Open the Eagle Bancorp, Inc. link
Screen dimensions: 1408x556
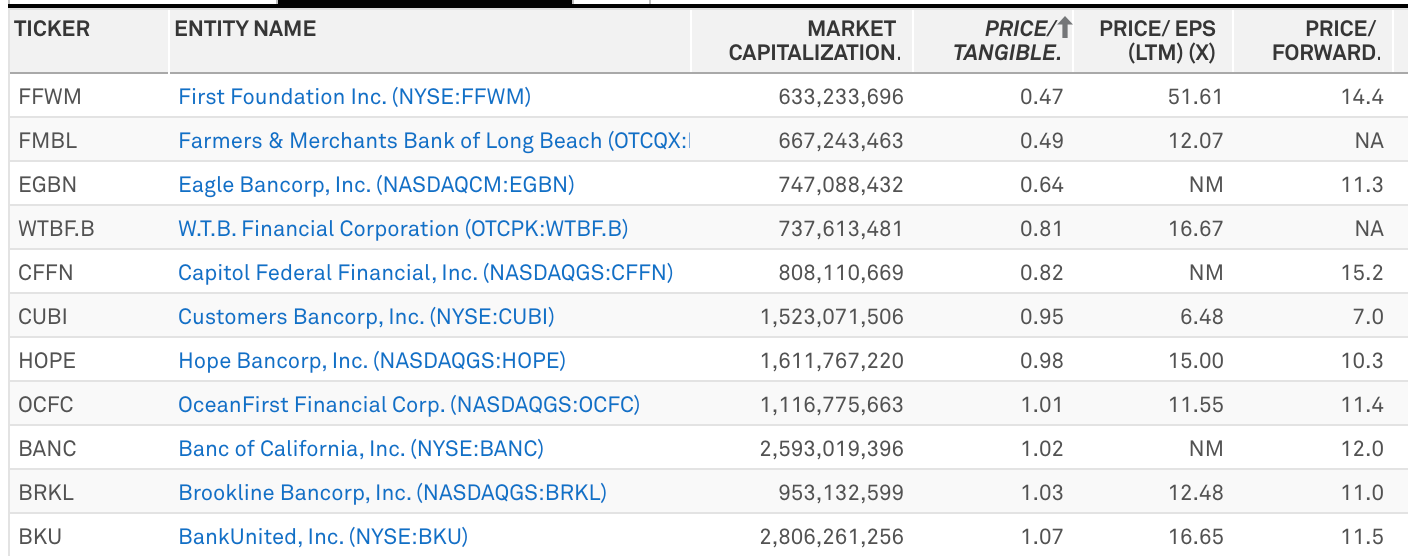[x=376, y=185]
